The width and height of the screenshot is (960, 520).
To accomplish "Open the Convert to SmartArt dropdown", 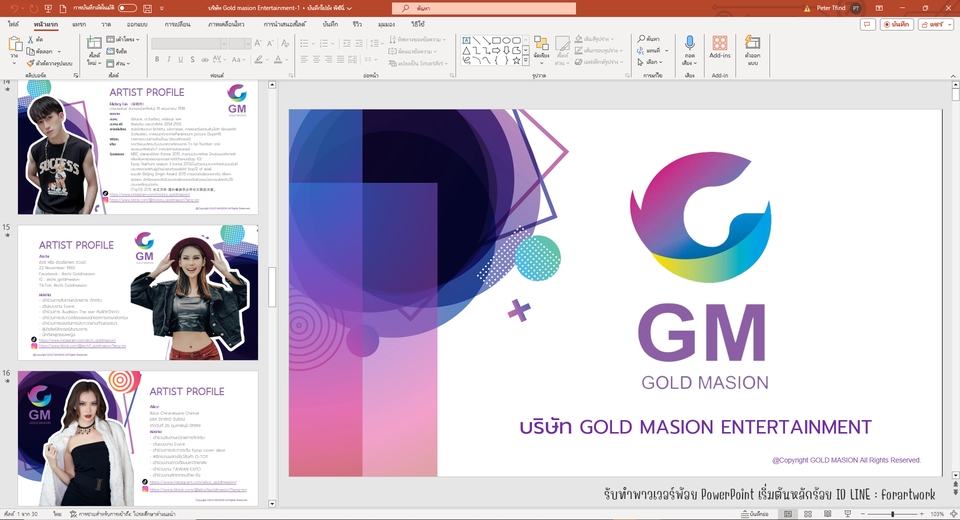I will pyautogui.click(x=419, y=63).
